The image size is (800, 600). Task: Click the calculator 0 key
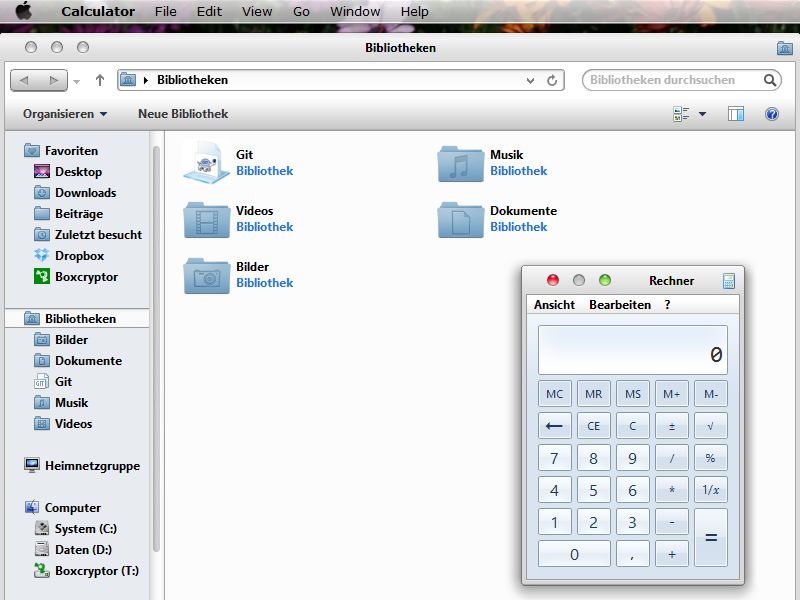click(574, 554)
